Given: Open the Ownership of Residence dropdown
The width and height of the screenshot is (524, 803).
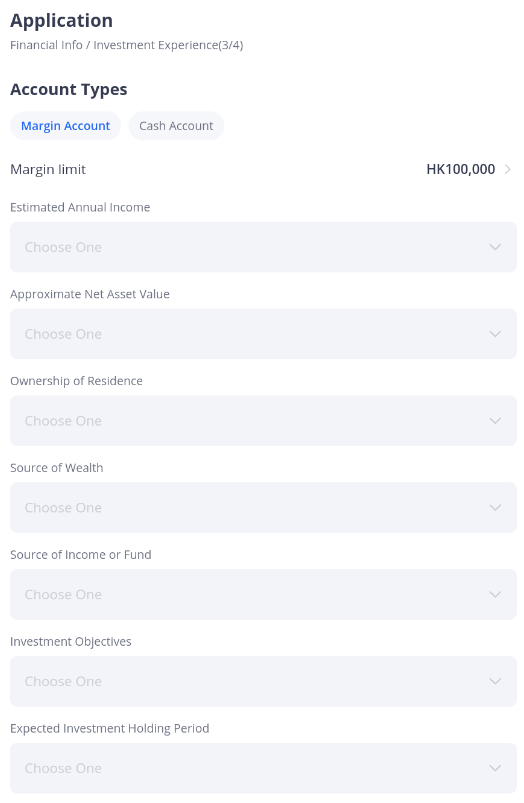Looking at the screenshot, I should (x=263, y=421).
